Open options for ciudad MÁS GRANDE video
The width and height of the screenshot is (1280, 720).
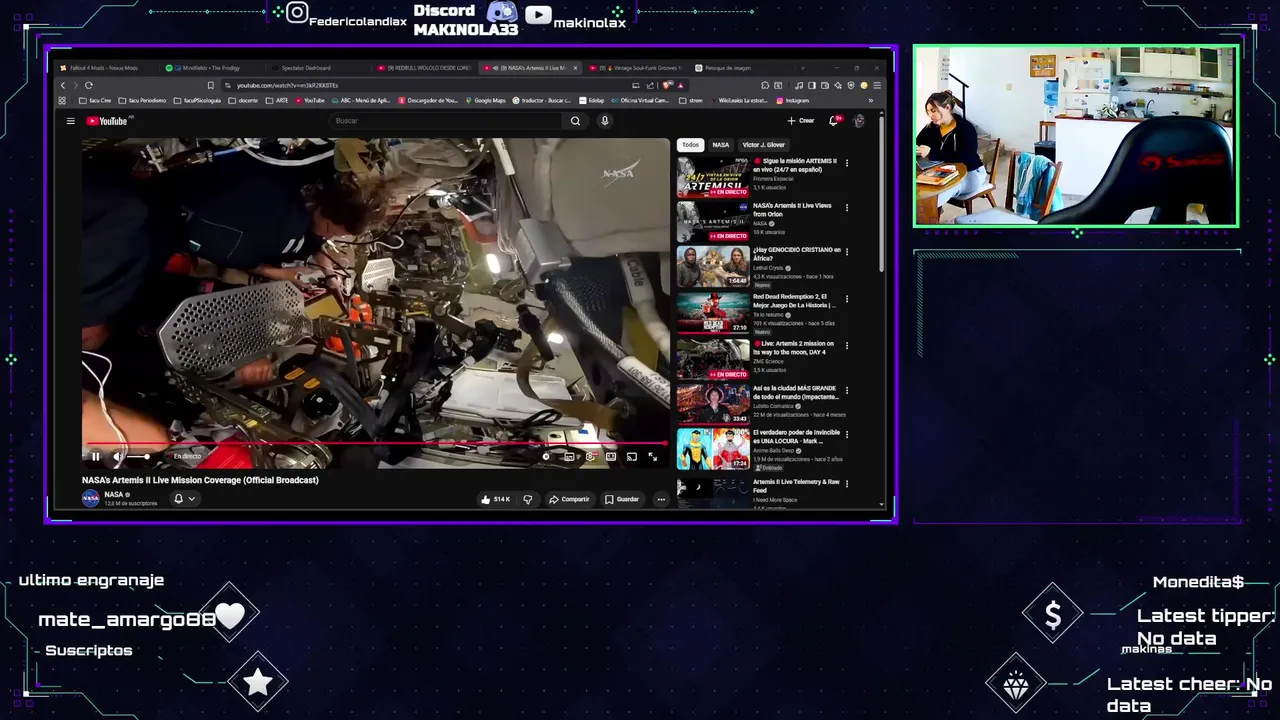pos(847,390)
